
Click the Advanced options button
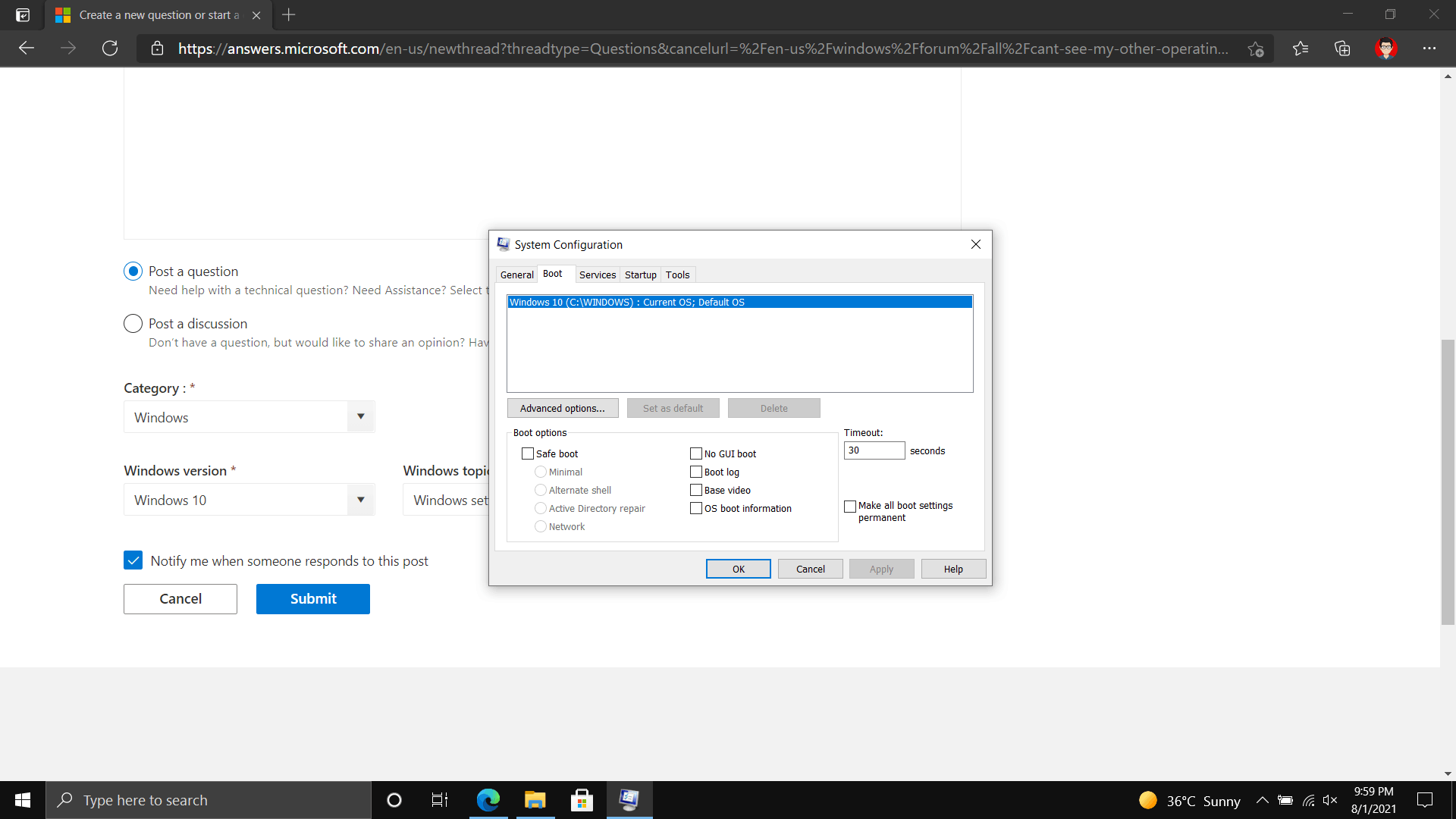point(562,408)
